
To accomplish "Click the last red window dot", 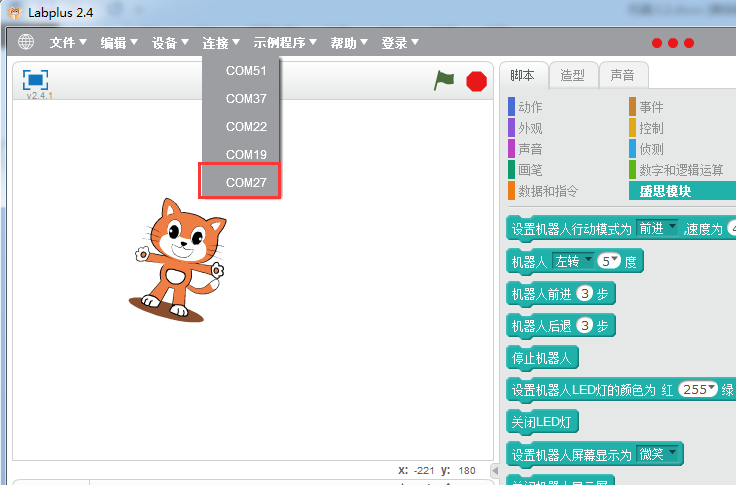I will [689, 43].
